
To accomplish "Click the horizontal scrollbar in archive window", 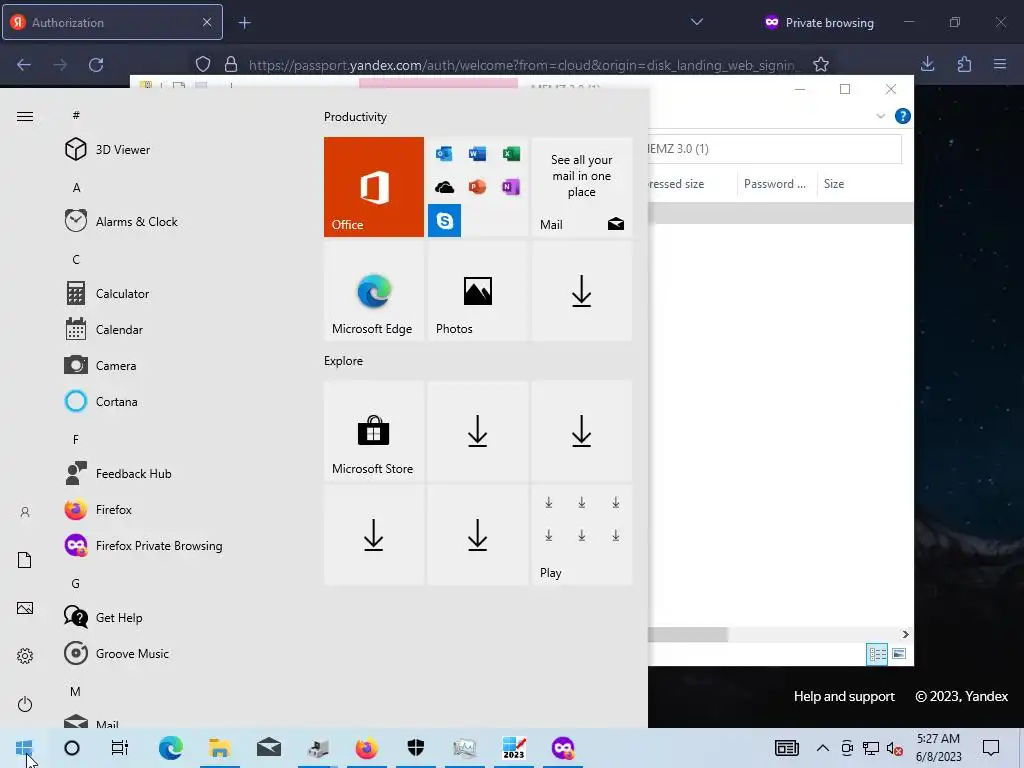I will [688, 634].
